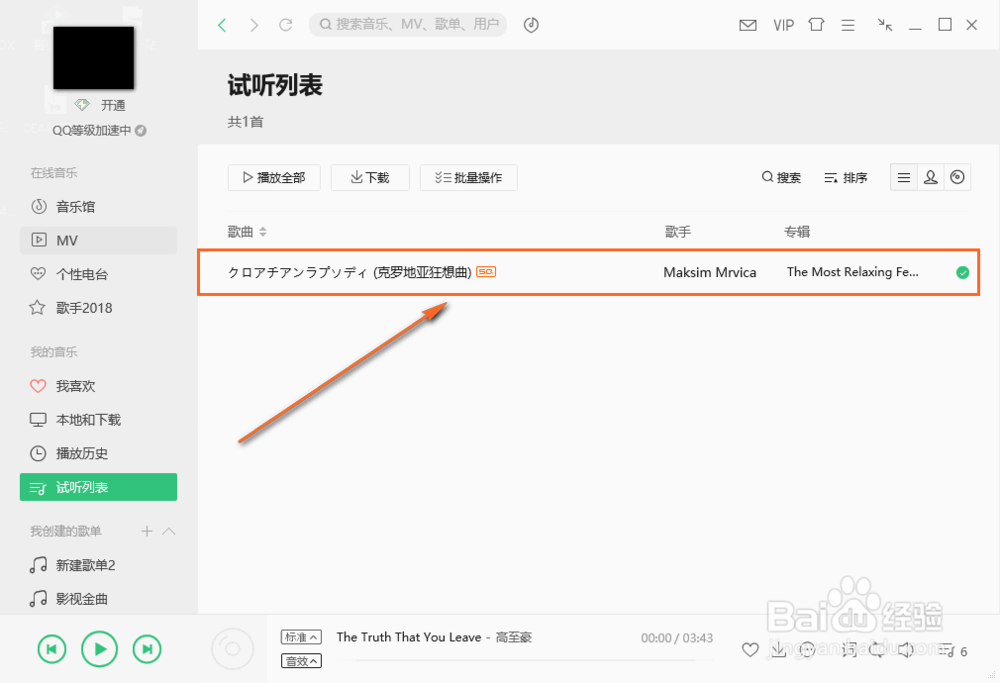Switch to list view icon

(904, 177)
